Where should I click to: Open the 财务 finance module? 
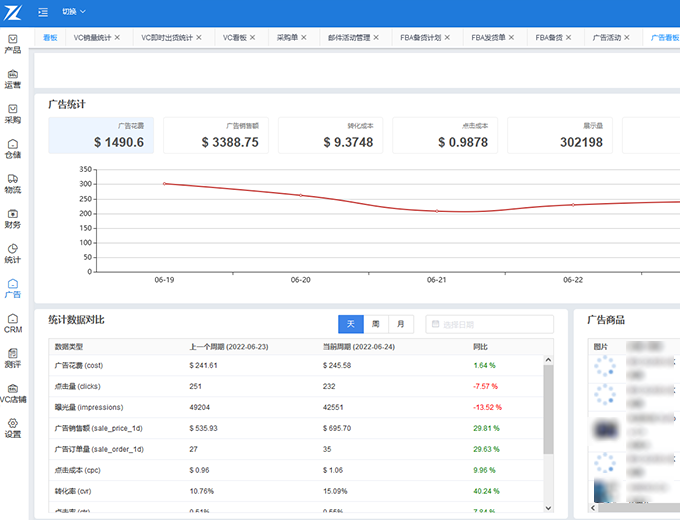pyautogui.click(x=12, y=218)
